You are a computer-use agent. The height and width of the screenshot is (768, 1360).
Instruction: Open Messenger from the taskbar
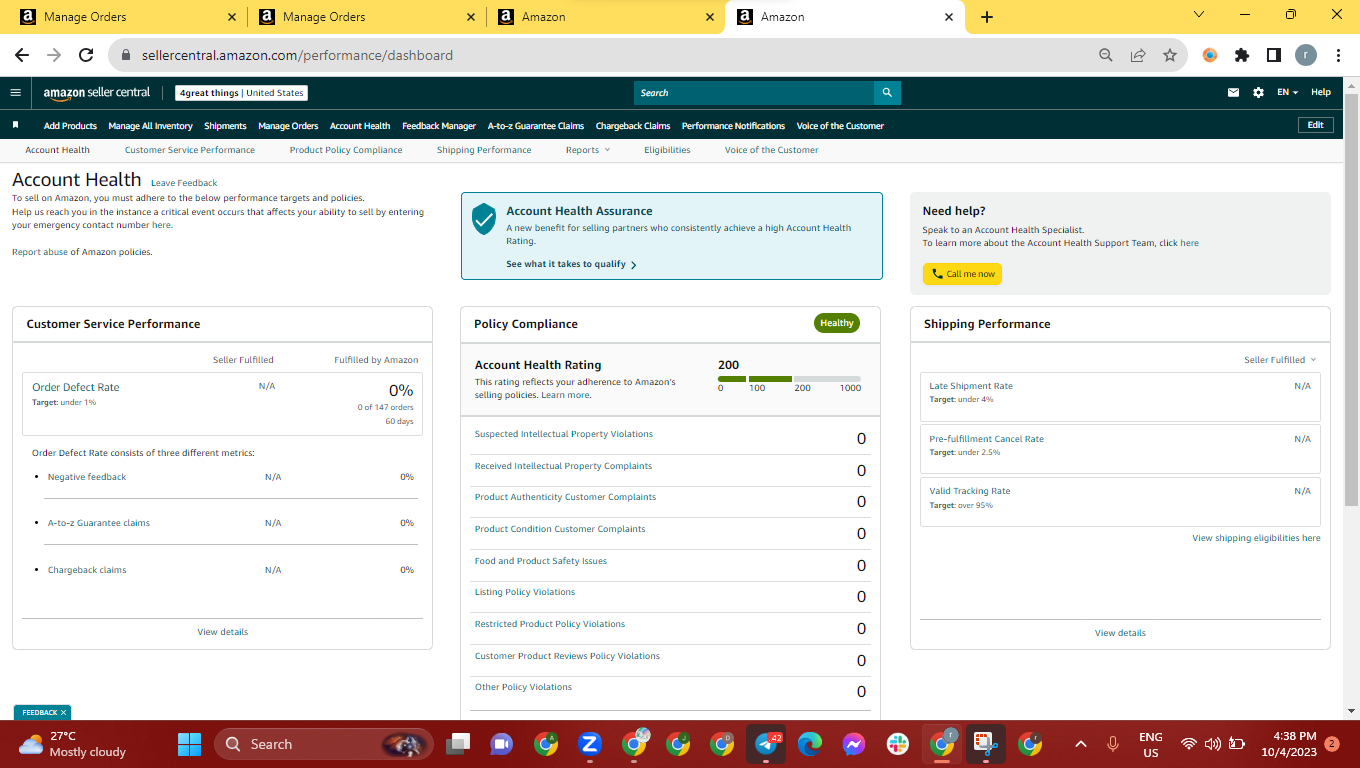point(853,744)
